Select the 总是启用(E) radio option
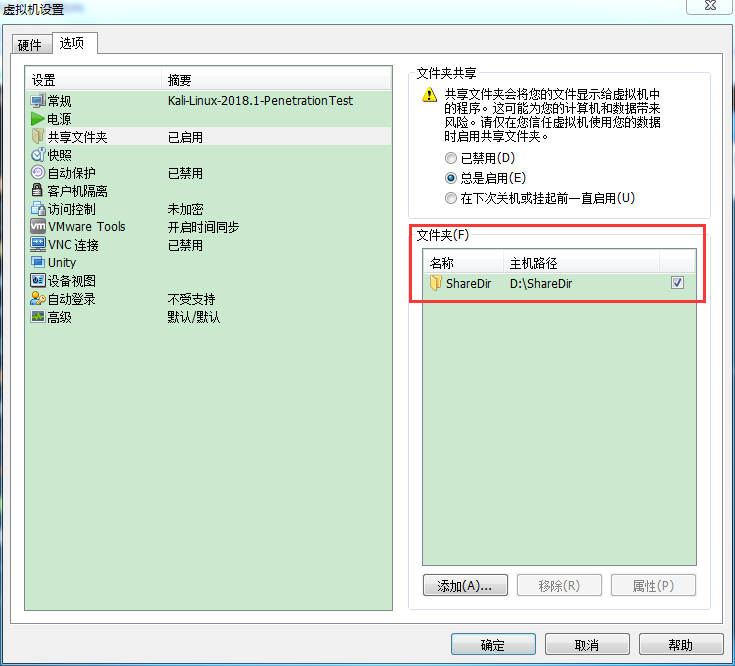 (451, 178)
